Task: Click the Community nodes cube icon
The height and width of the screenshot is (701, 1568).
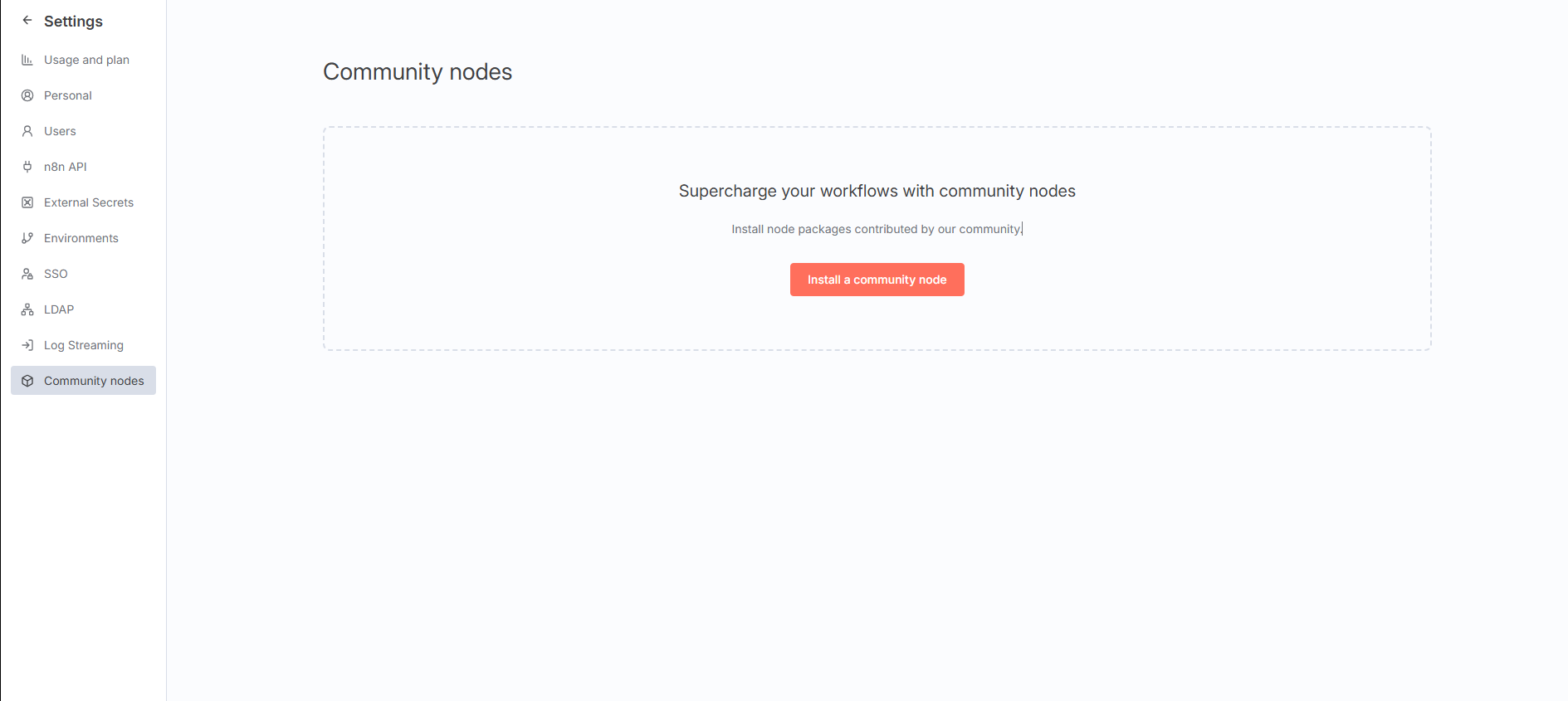Action: coord(27,381)
